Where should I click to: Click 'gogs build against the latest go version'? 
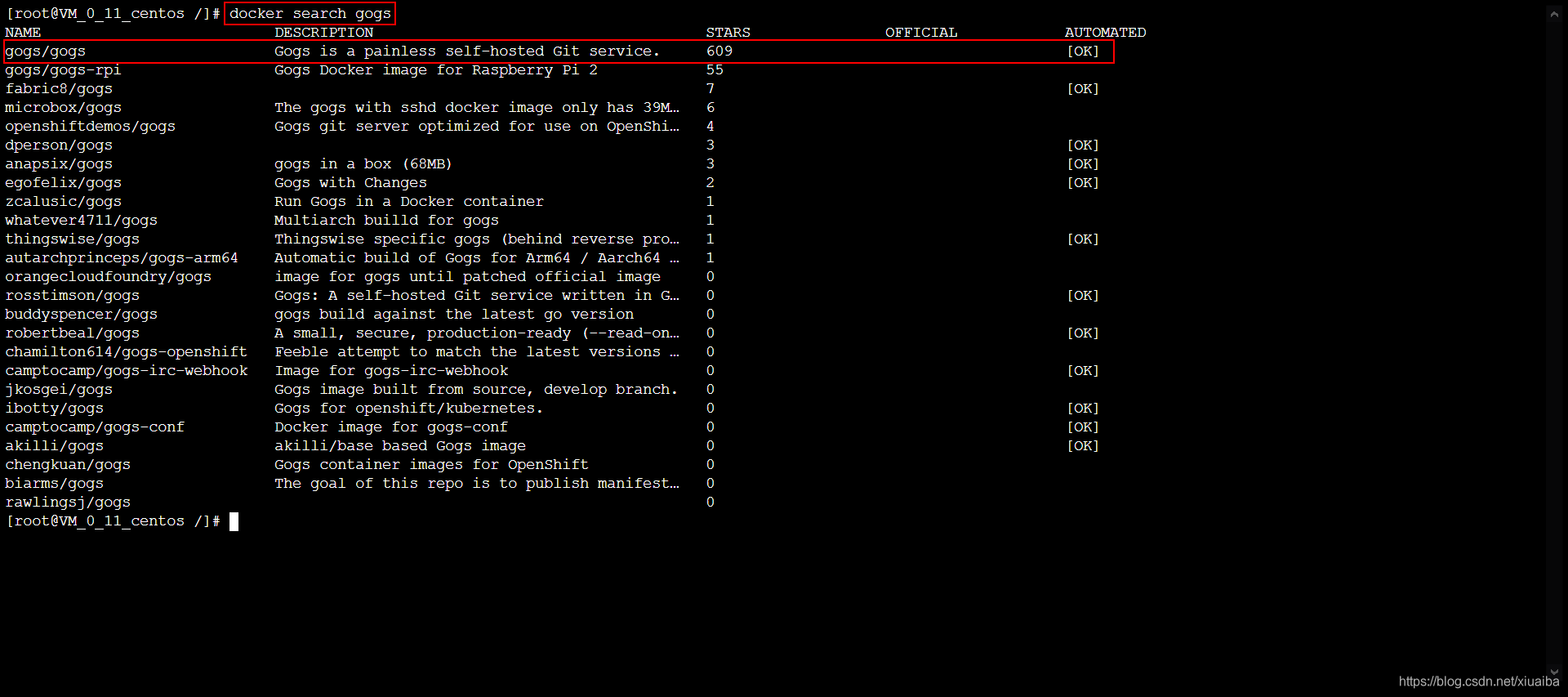[x=454, y=315]
